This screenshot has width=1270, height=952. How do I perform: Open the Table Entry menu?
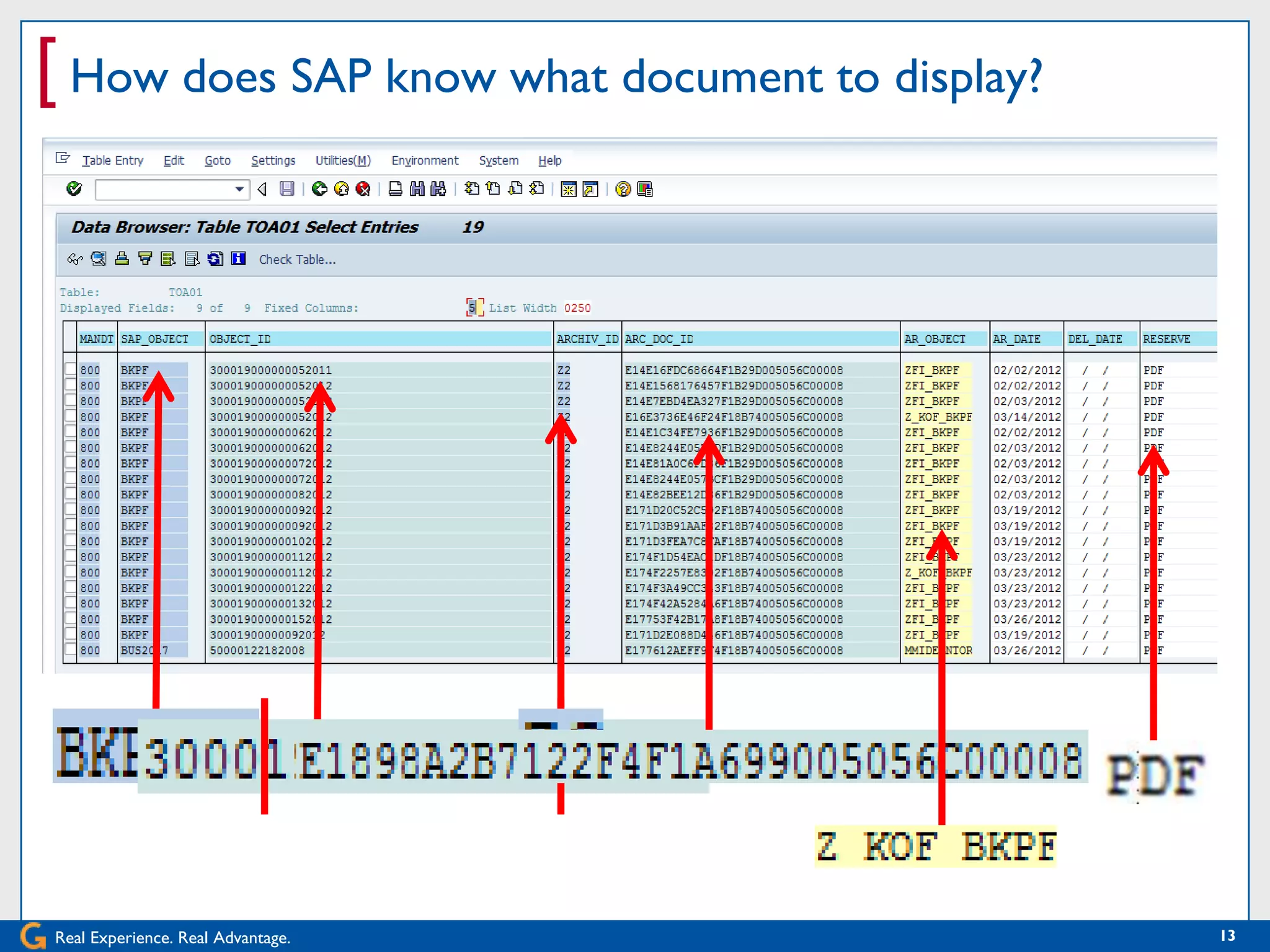[x=113, y=161]
